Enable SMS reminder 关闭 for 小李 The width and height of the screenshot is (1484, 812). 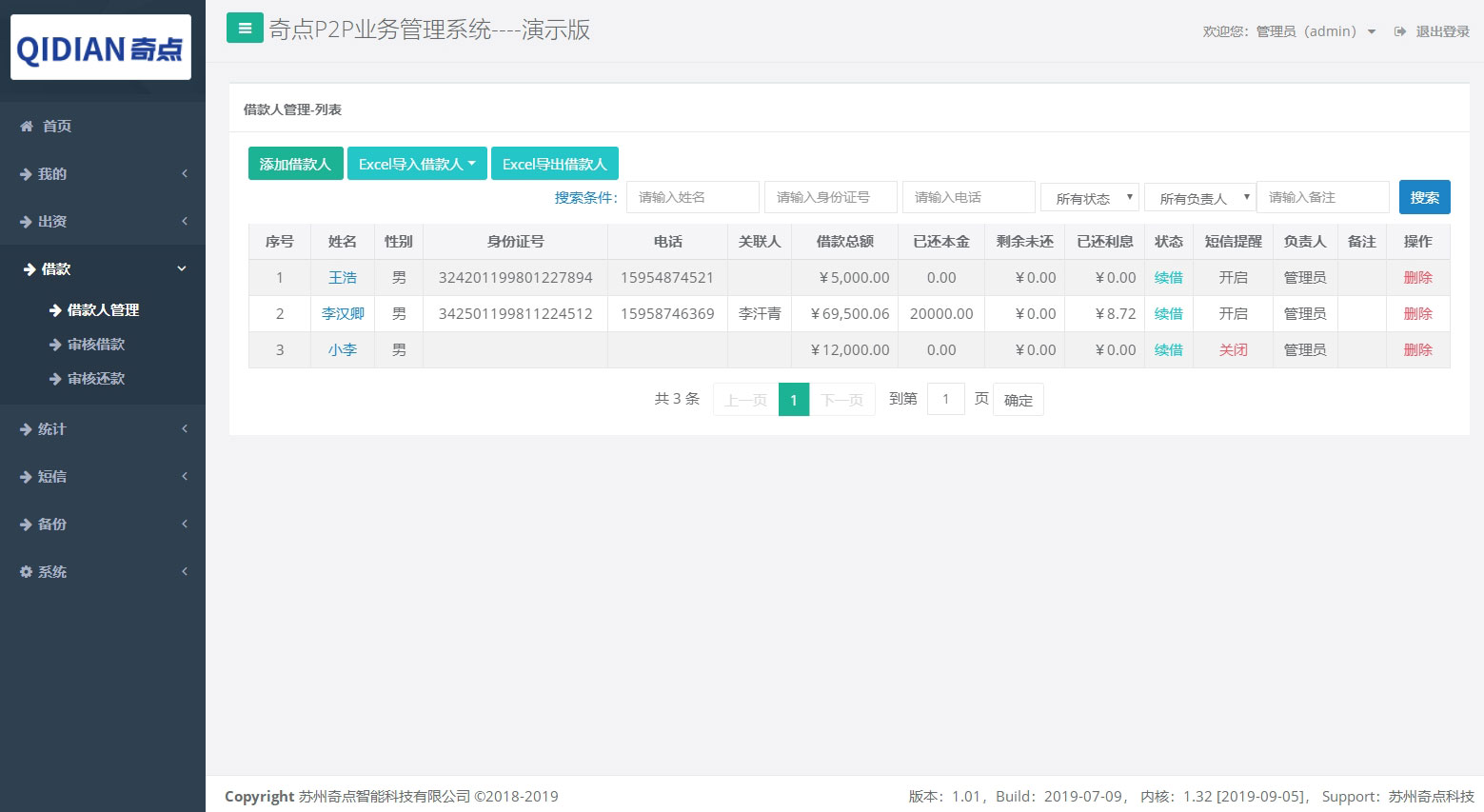pos(1233,349)
